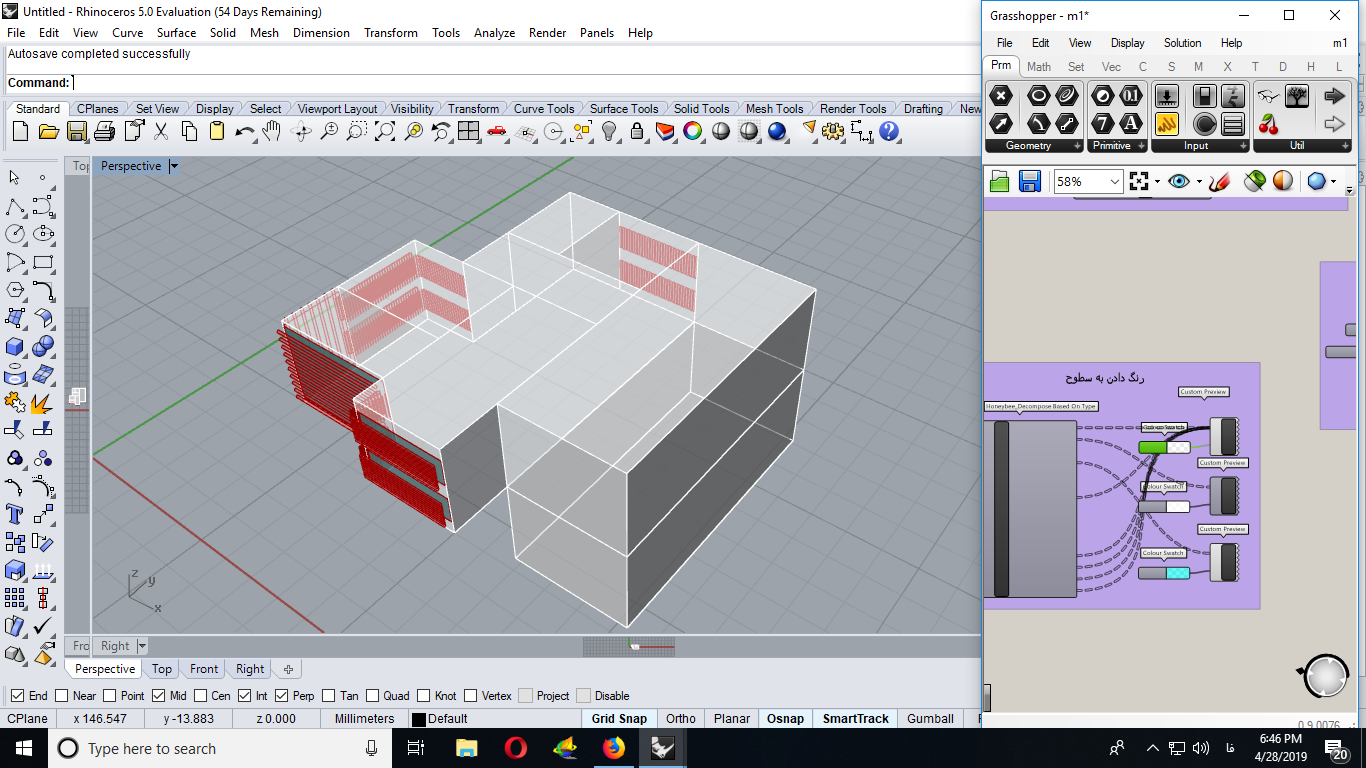Expand the Util panel in Grasshopper
1366x768 pixels.
pyautogui.click(x=1345, y=146)
